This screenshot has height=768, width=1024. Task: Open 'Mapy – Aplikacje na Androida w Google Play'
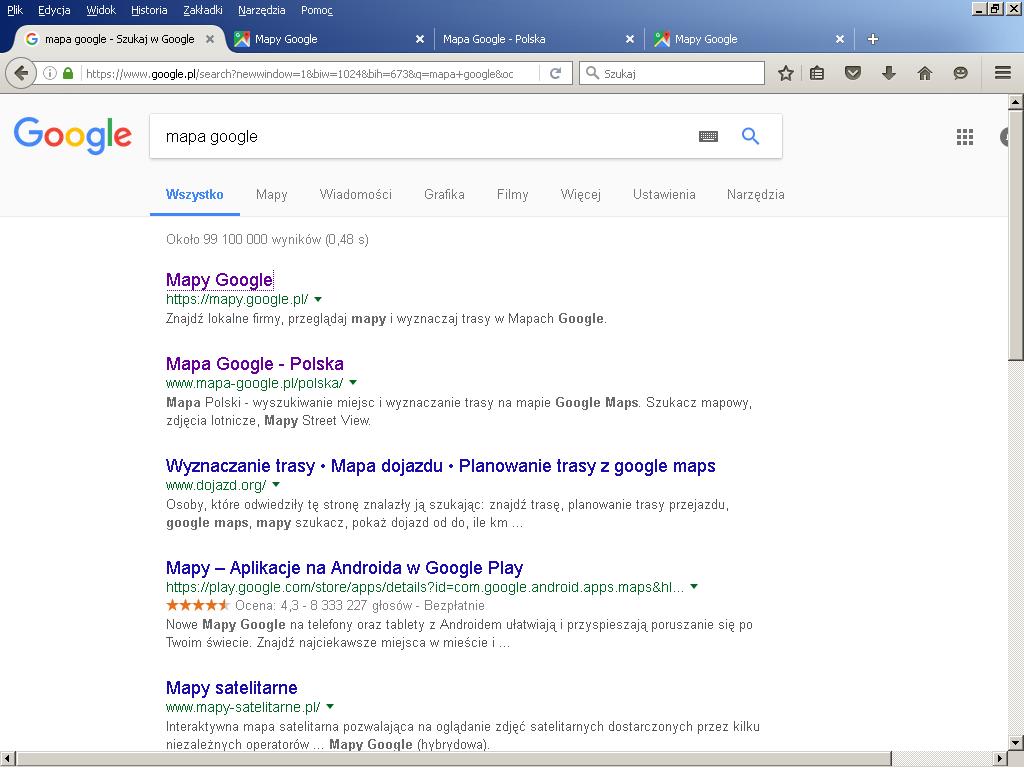click(345, 568)
